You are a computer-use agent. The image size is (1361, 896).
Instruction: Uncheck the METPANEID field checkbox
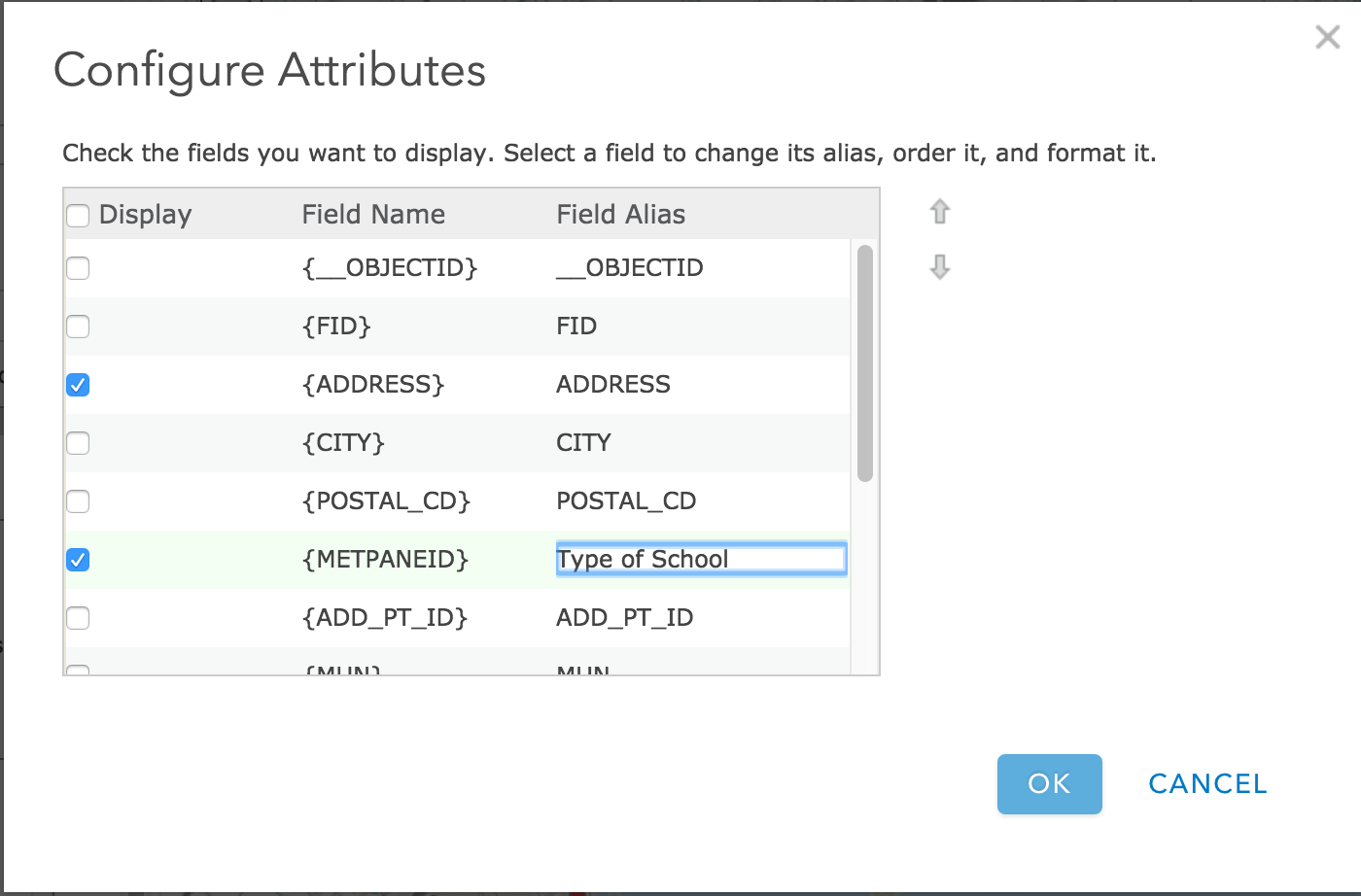click(x=78, y=560)
